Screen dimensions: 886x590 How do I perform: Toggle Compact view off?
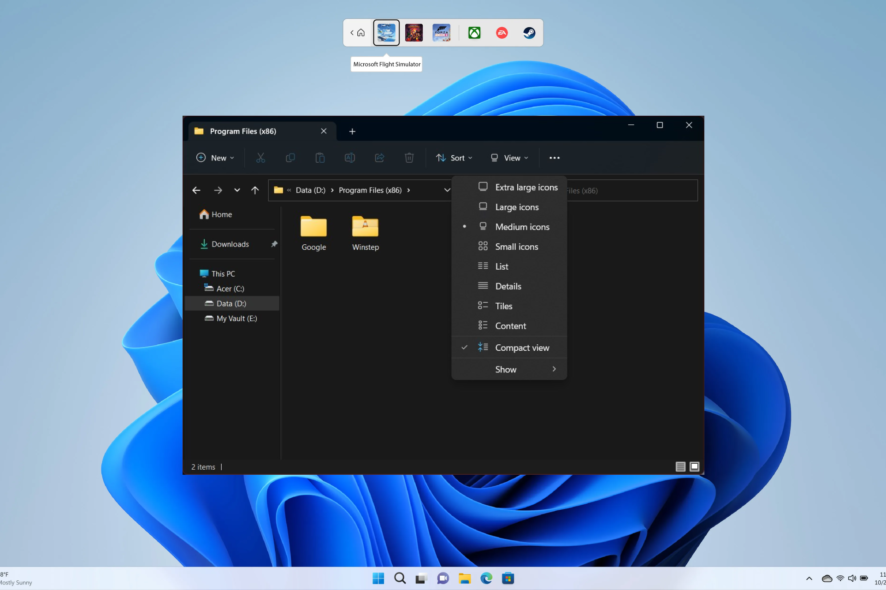[521, 347]
